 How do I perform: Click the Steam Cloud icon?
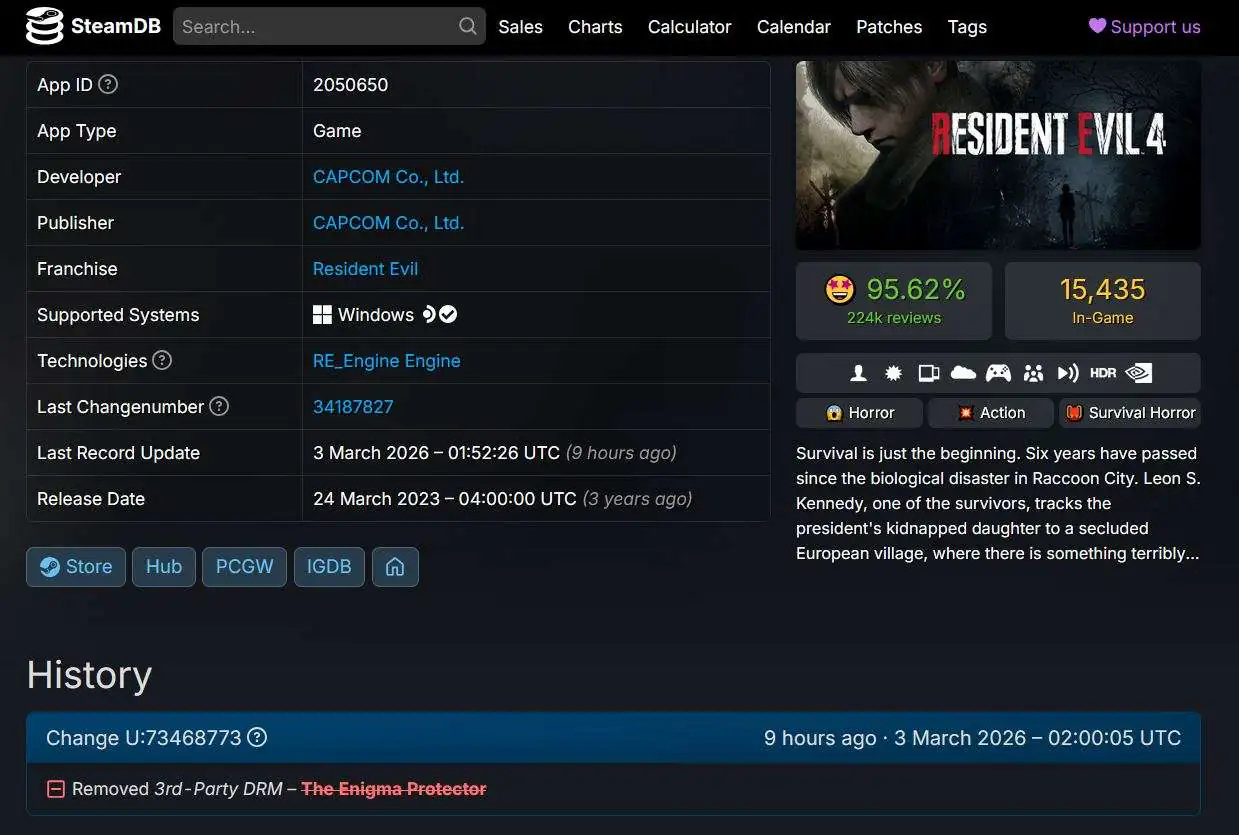click(963, 373)
